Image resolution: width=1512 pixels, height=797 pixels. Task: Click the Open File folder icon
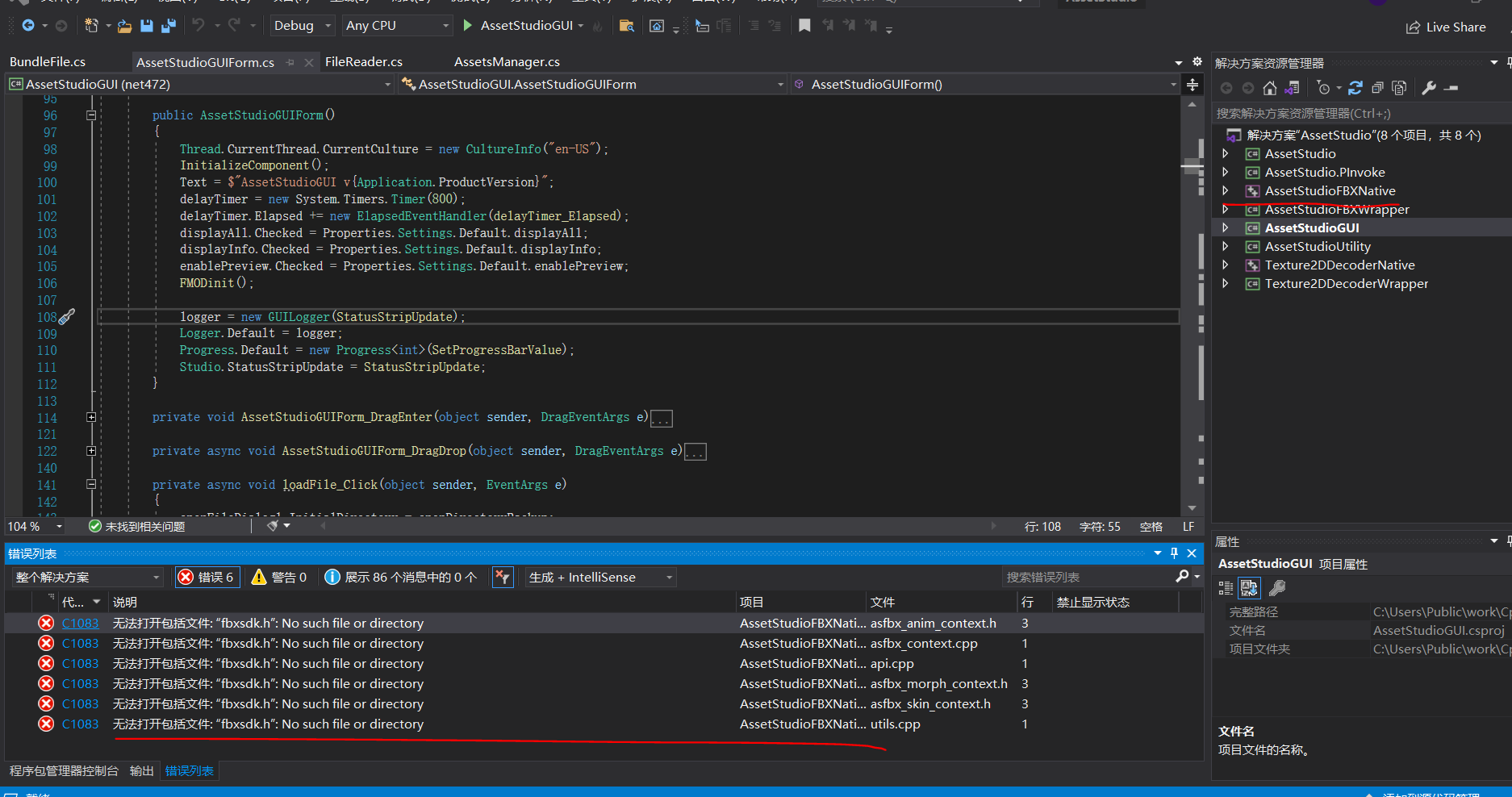pyautogui.click(x=124, y=26)
